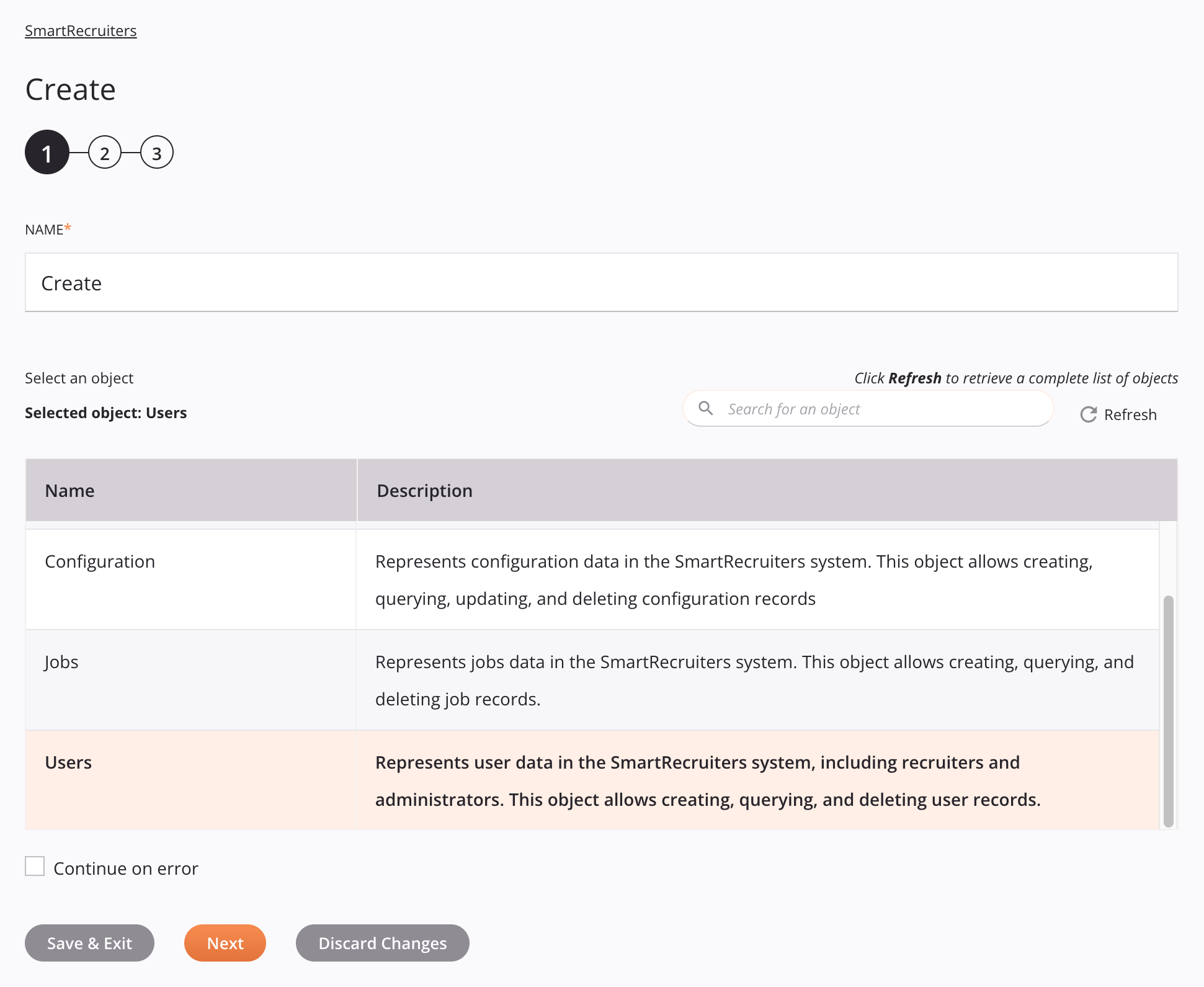Click the SmartRecruiters breadcrumb link

[80, 30]
